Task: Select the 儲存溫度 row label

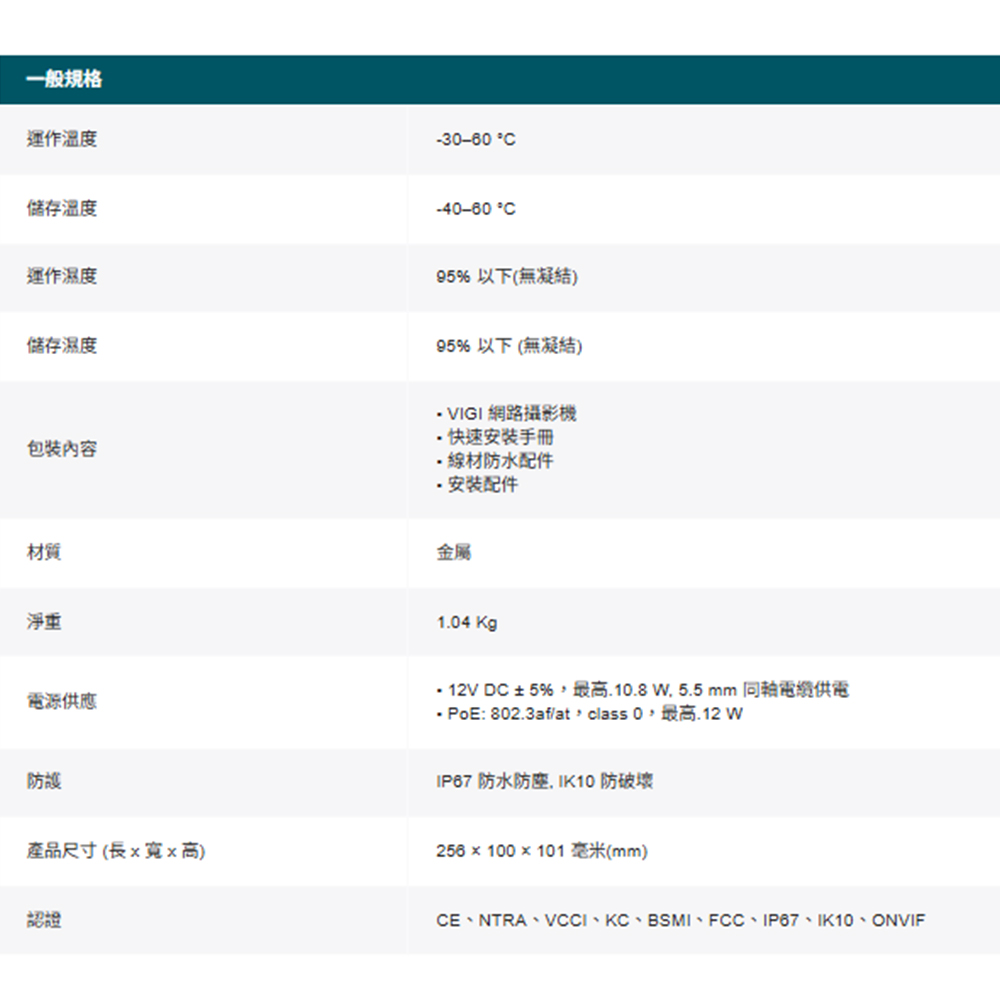Action: tap(62, 209)
